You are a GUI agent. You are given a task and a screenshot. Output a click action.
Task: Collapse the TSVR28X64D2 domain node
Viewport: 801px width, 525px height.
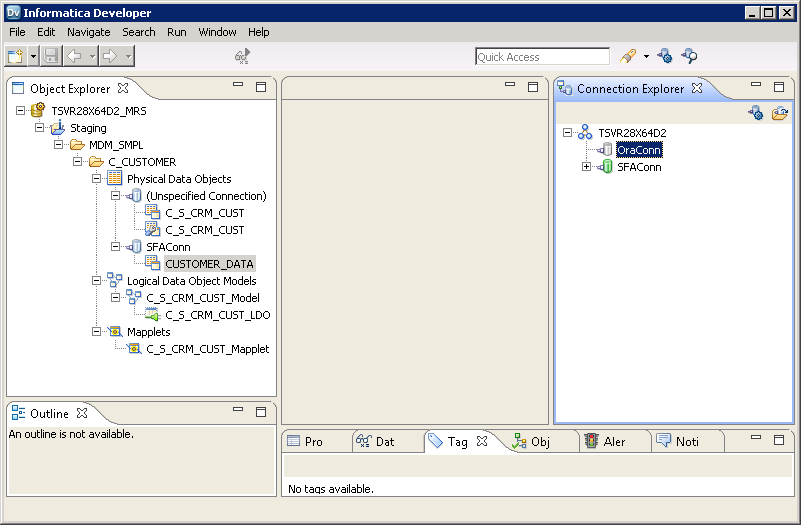567,132
